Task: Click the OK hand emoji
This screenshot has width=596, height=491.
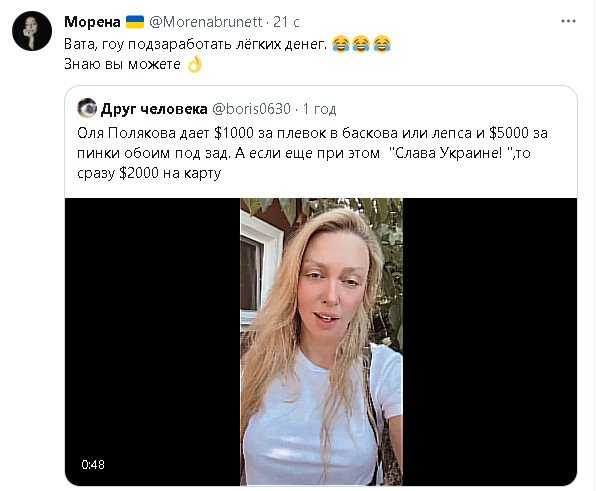Action: [x=195, y=64]
